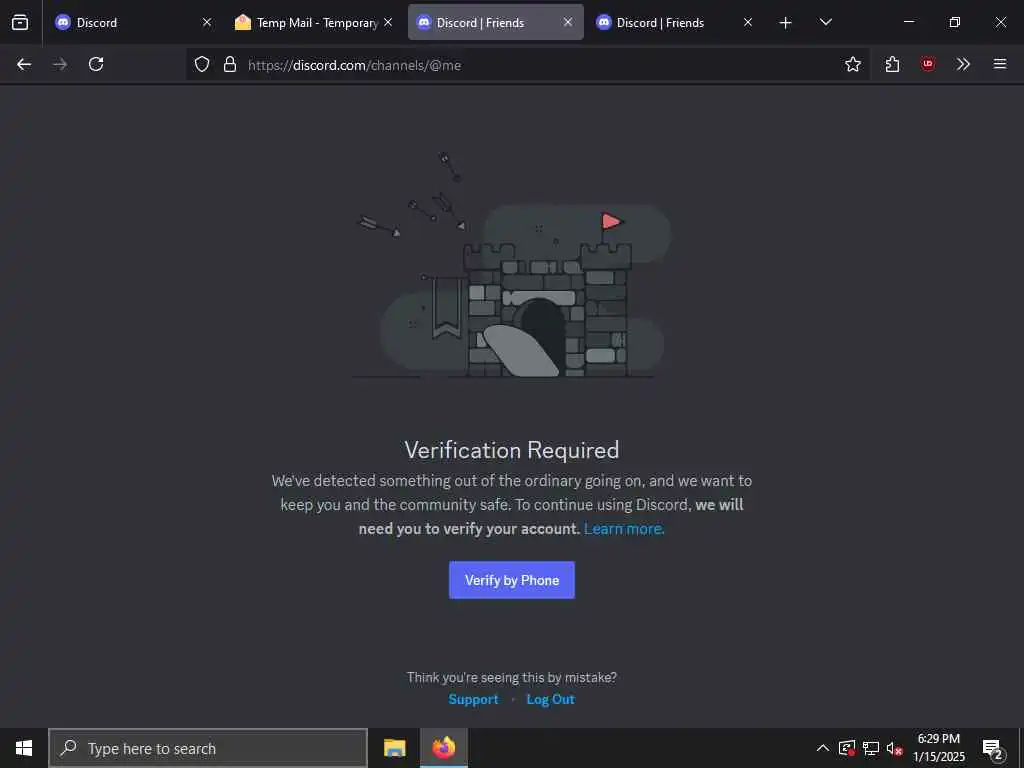Click the Log Out link
Screen dimensions: 1024x768
click(x=551, y=699)
